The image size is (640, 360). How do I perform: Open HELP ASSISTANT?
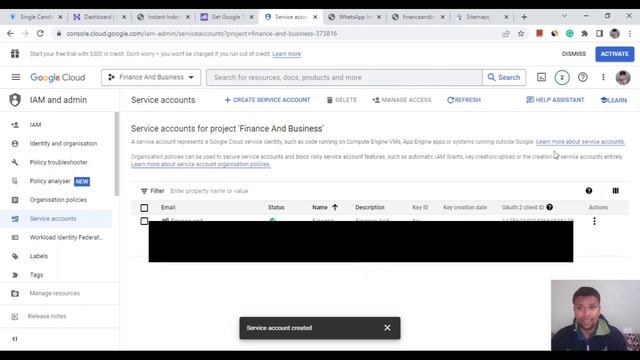click(x=555, y=100)
